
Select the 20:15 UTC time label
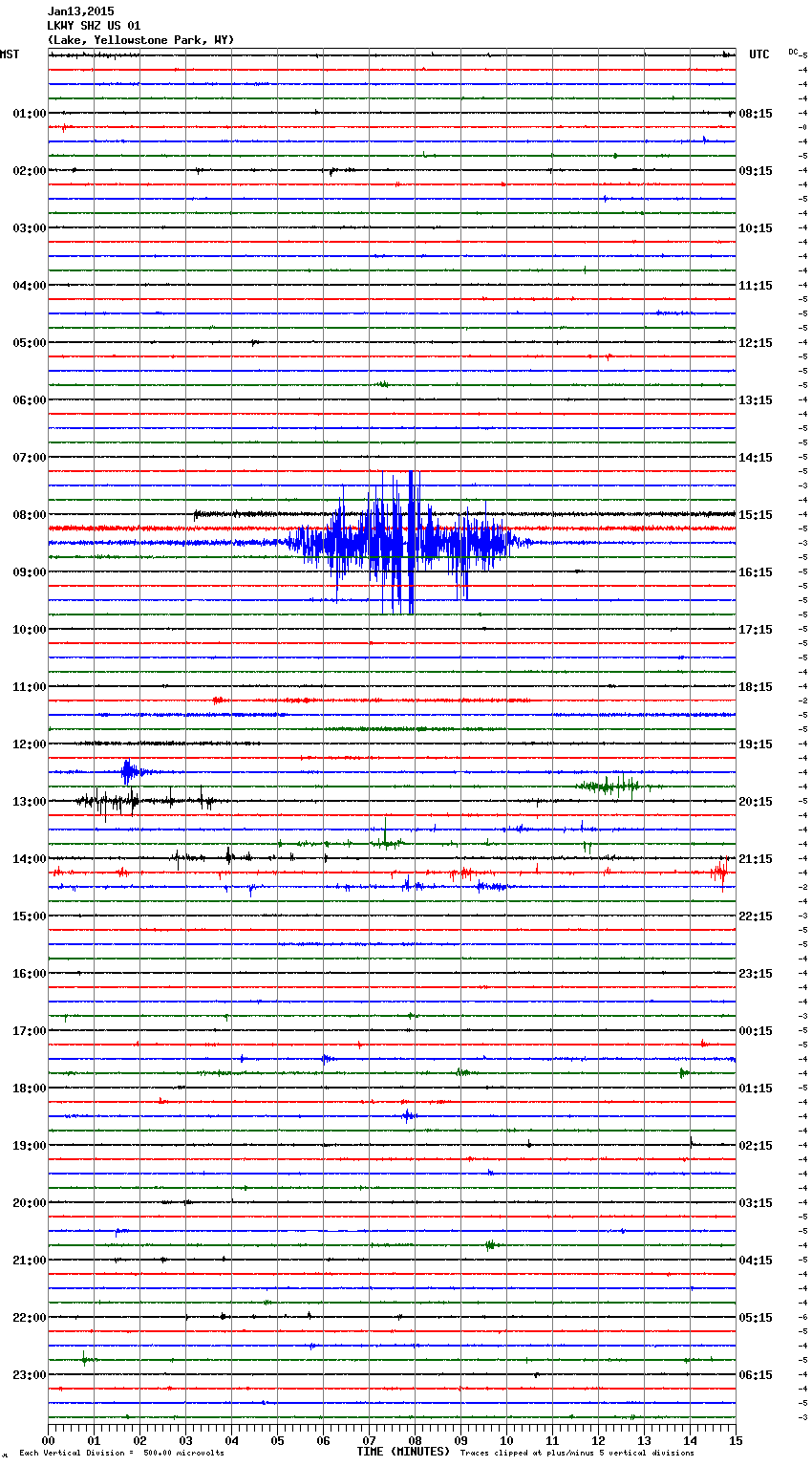[756, 801]
